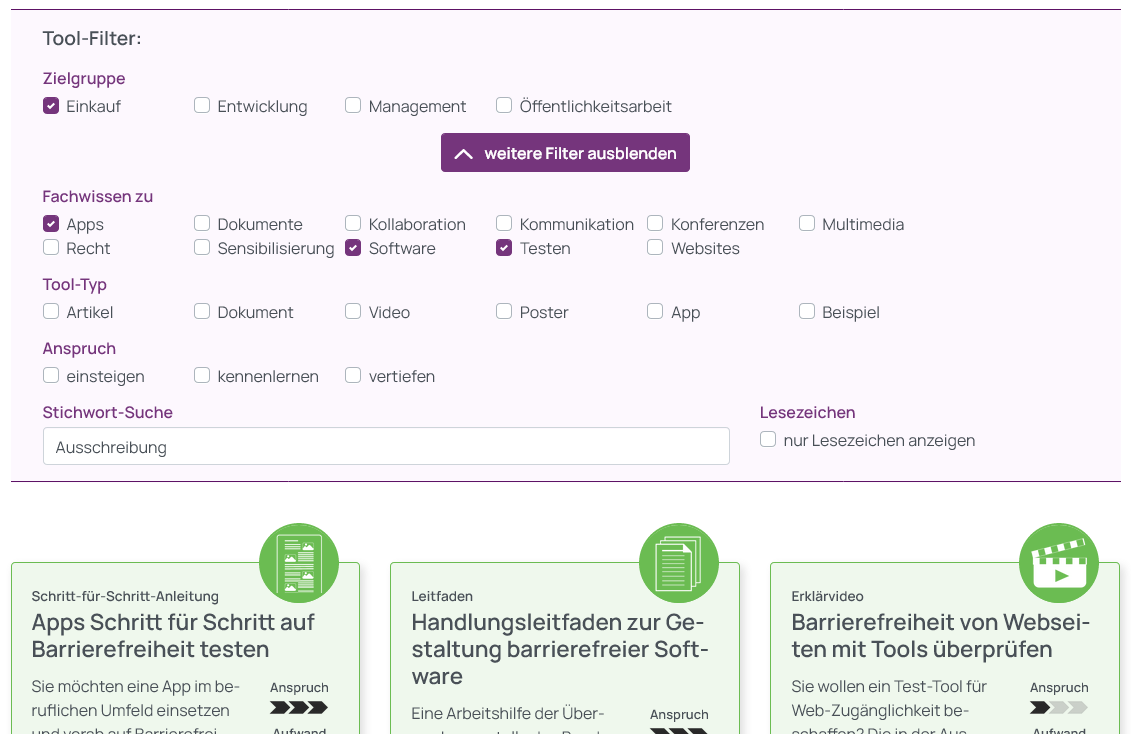Check the Entwicklung target group

[202, 105]
